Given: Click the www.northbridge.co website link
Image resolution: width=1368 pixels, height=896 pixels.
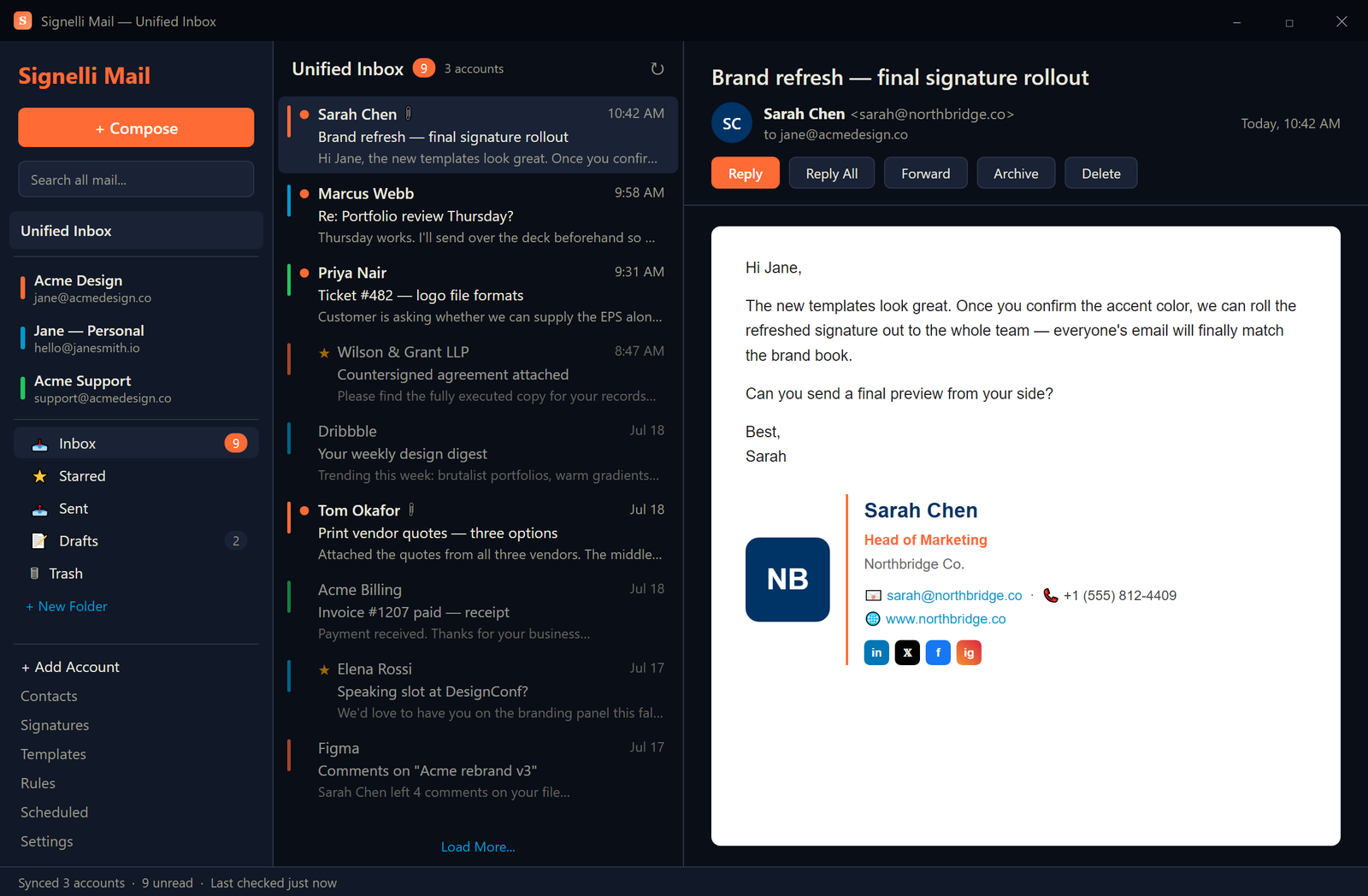Looking at the screenshot, I should [x=946, y=619].
